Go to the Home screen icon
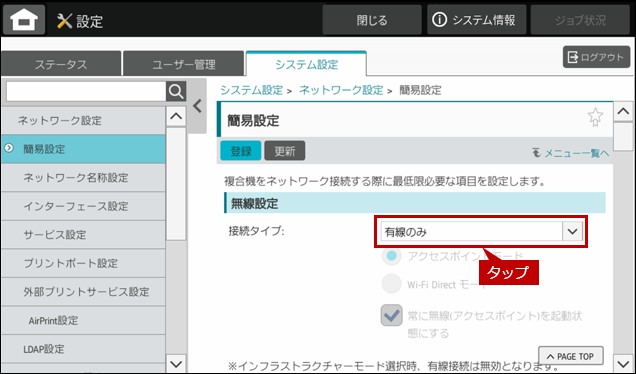 [x=24, y=19]
